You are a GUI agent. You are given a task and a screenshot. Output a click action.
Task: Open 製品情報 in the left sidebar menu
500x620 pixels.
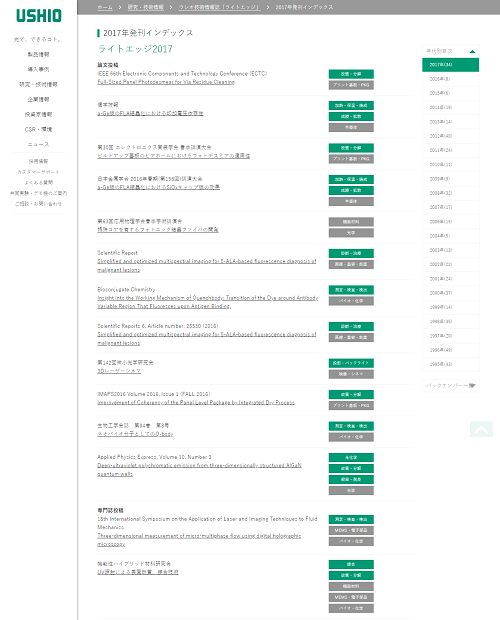[38, 55]
